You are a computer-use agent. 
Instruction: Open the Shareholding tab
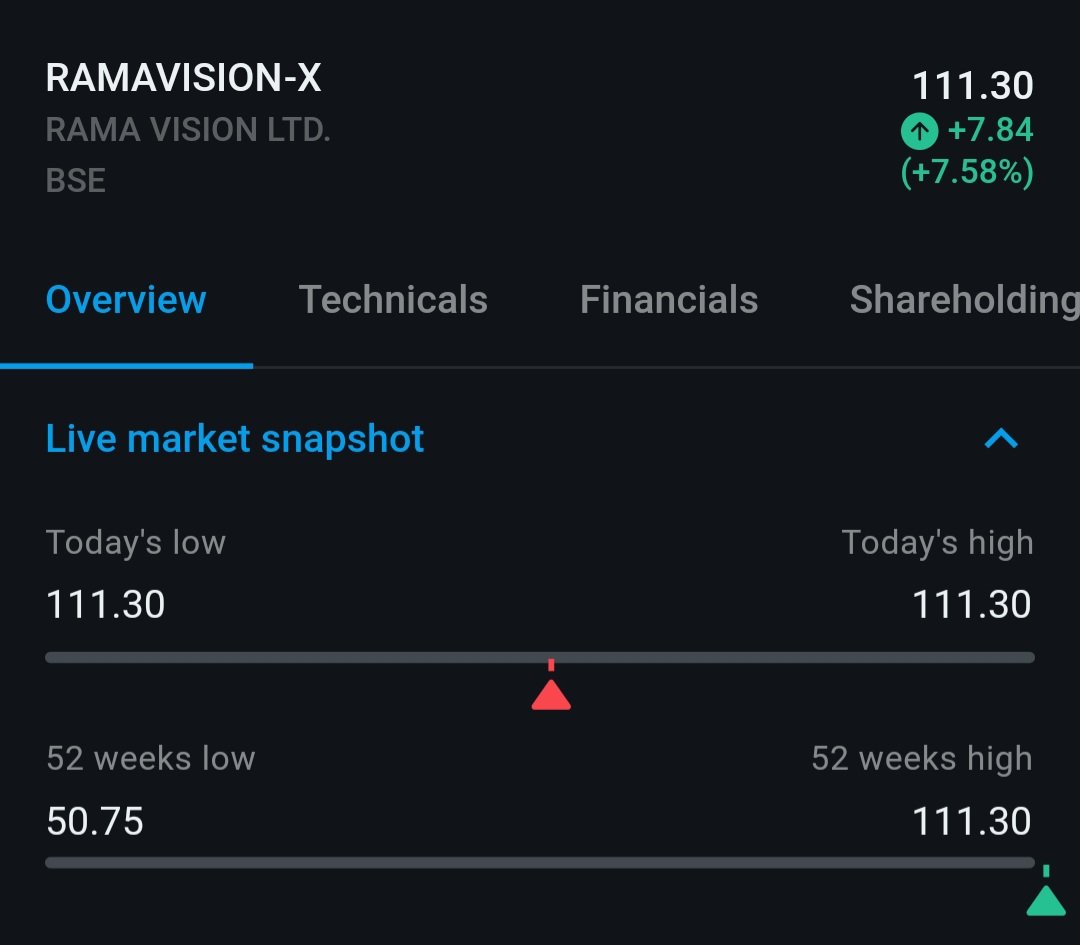[964, 300]
